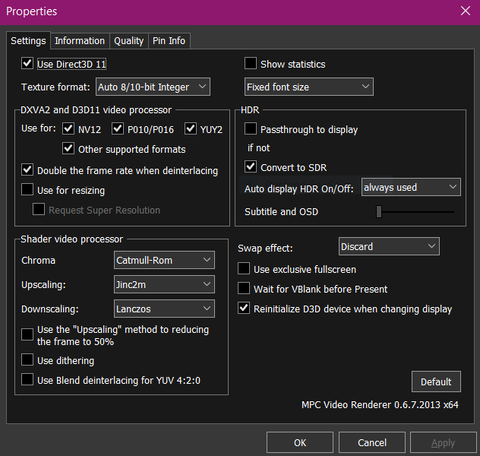480x456 pixels.
Task: Open the Chroma Catmull-Rom dropdown
Action: 164,260
